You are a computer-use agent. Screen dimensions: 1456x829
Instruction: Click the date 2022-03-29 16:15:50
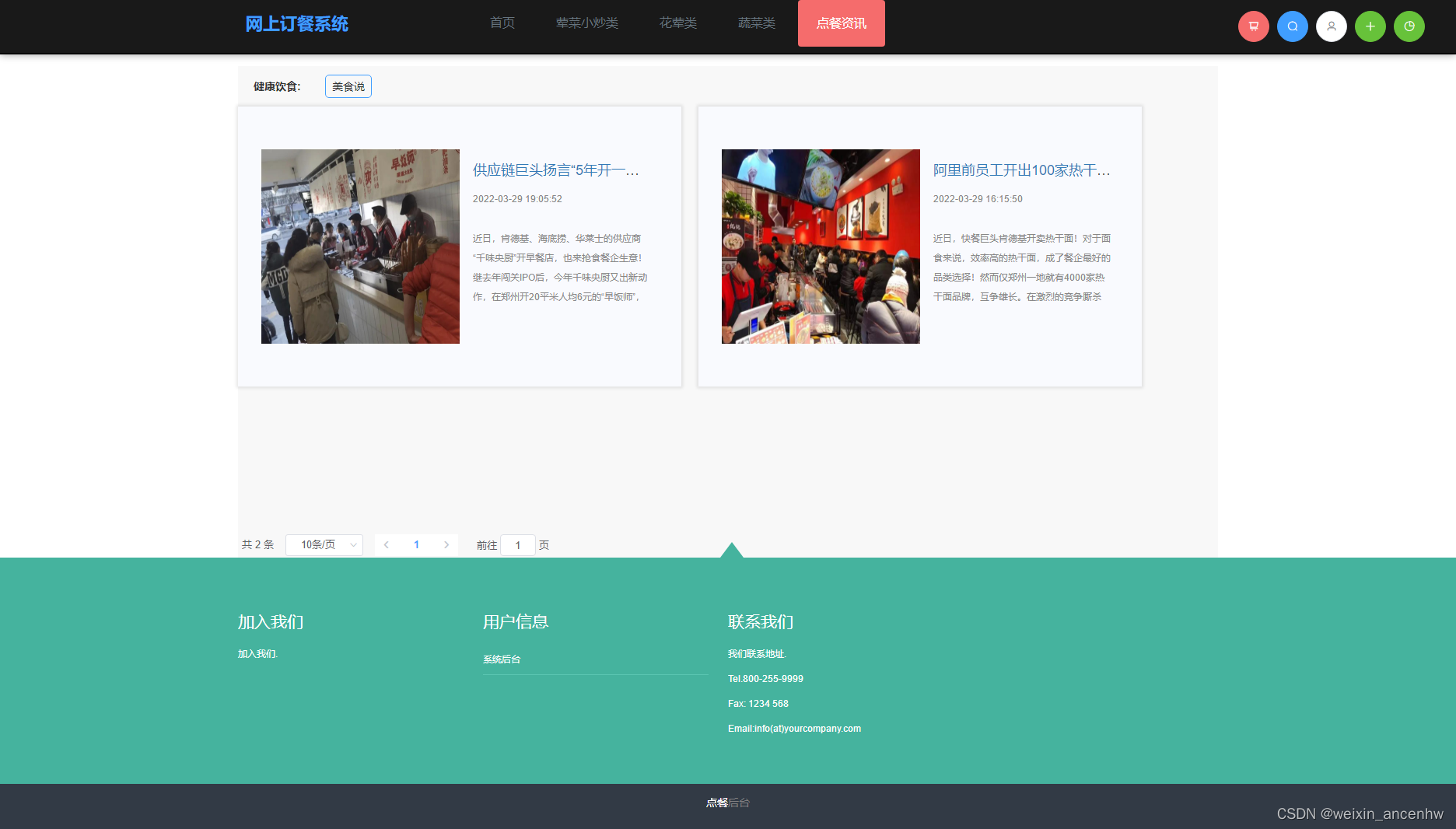(x=978, y=199)
